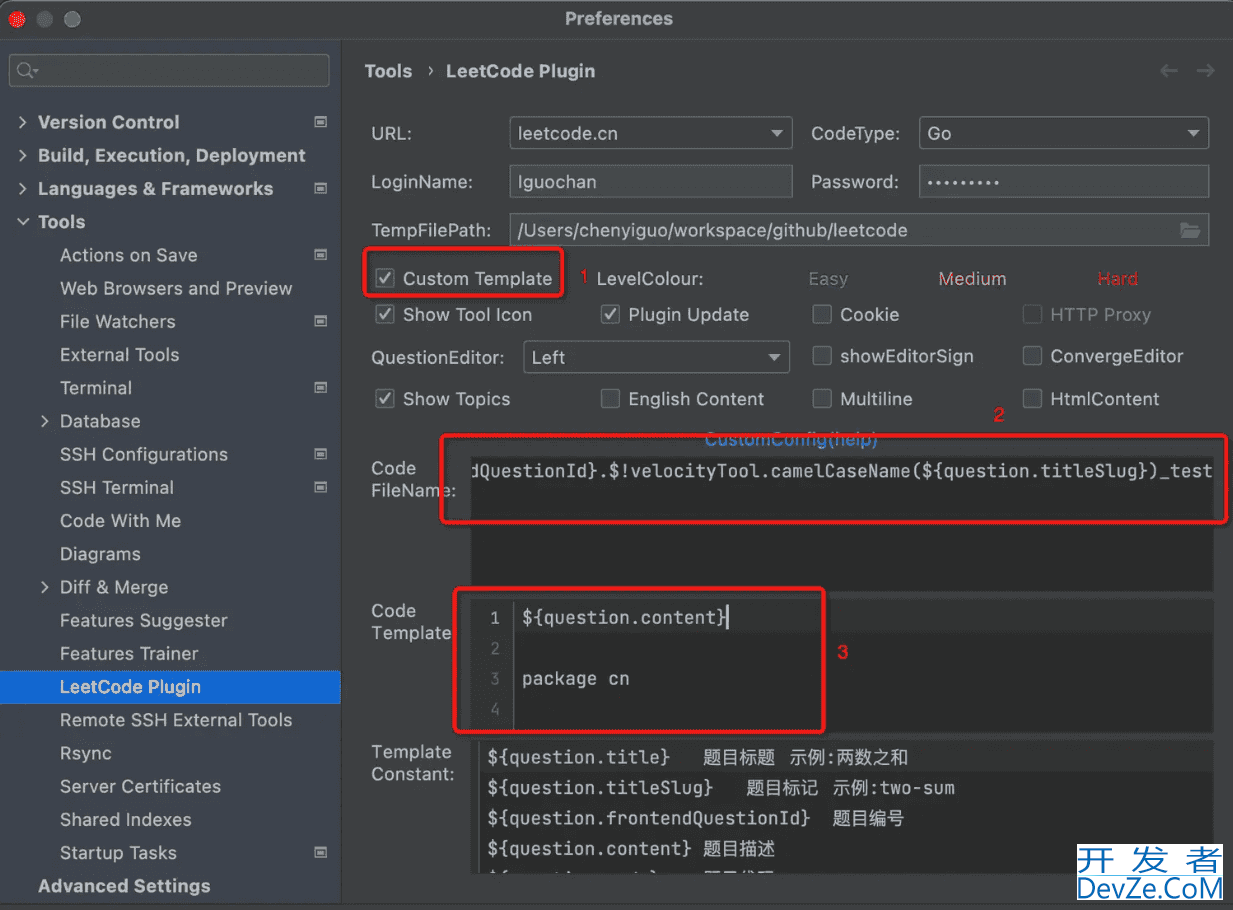Check the ConvergeEditor option
Screen dimensions: 1233x910
pos(1032,356)
